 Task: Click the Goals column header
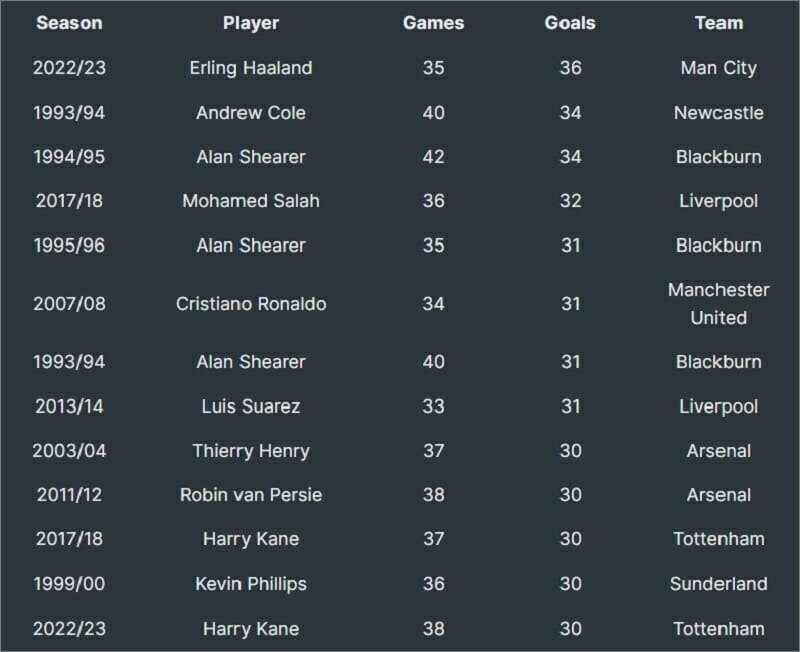pos(570,23)
